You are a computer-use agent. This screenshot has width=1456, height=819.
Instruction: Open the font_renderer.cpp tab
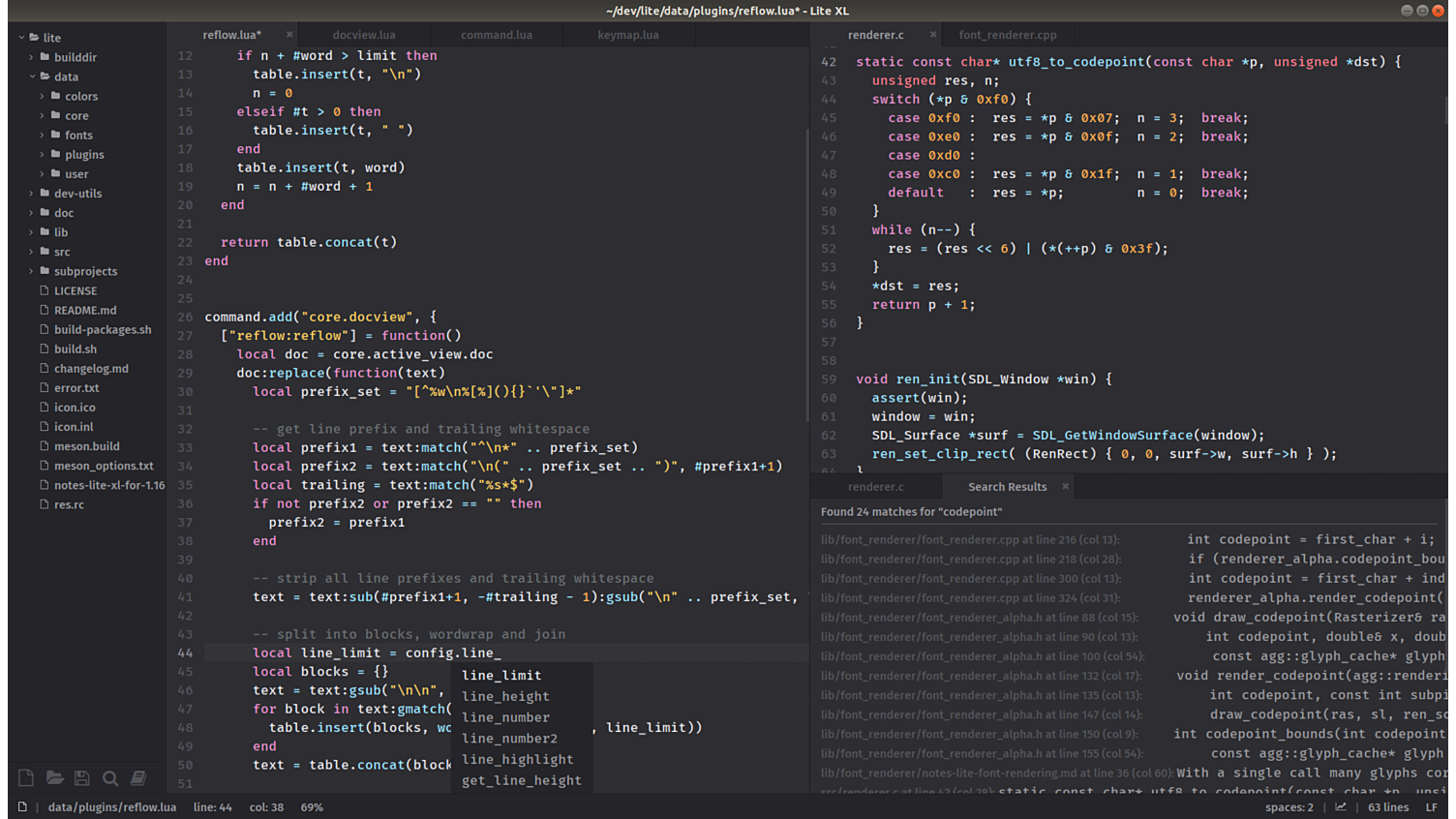click(x=1007, y=35)
